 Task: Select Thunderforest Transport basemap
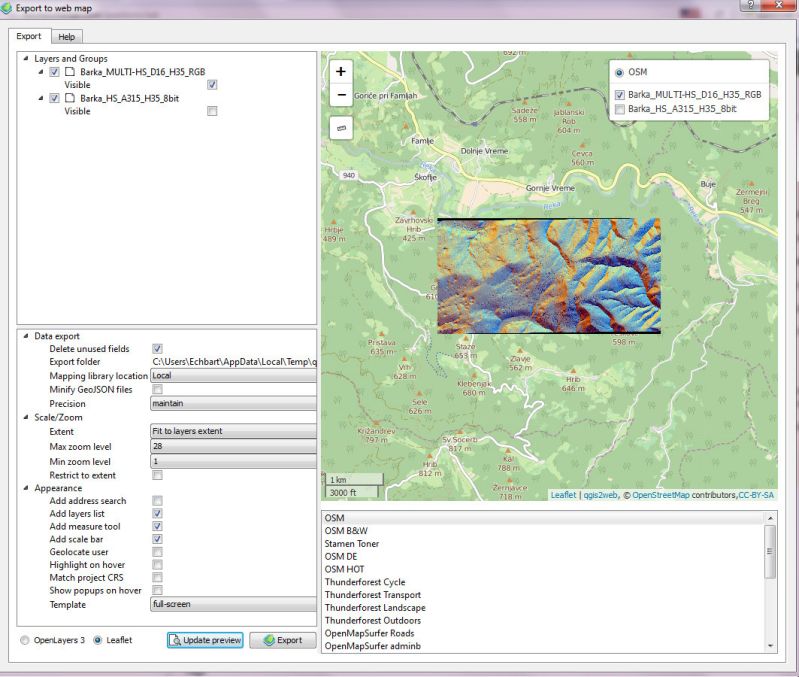(x=543, y=594)
